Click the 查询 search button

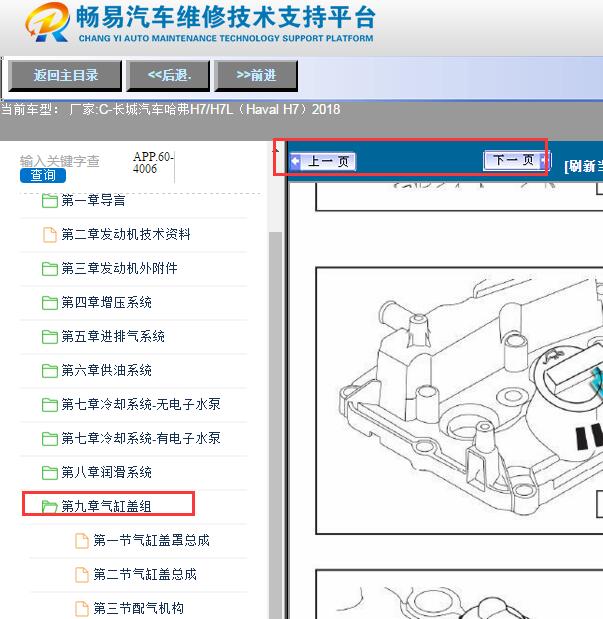pos(43,175)
